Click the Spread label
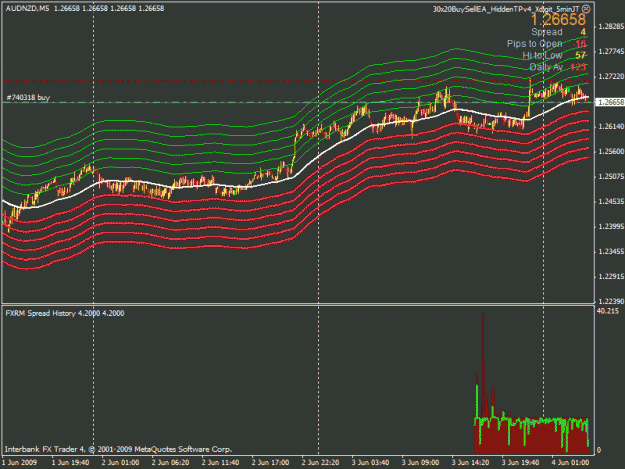 (546, 32)
